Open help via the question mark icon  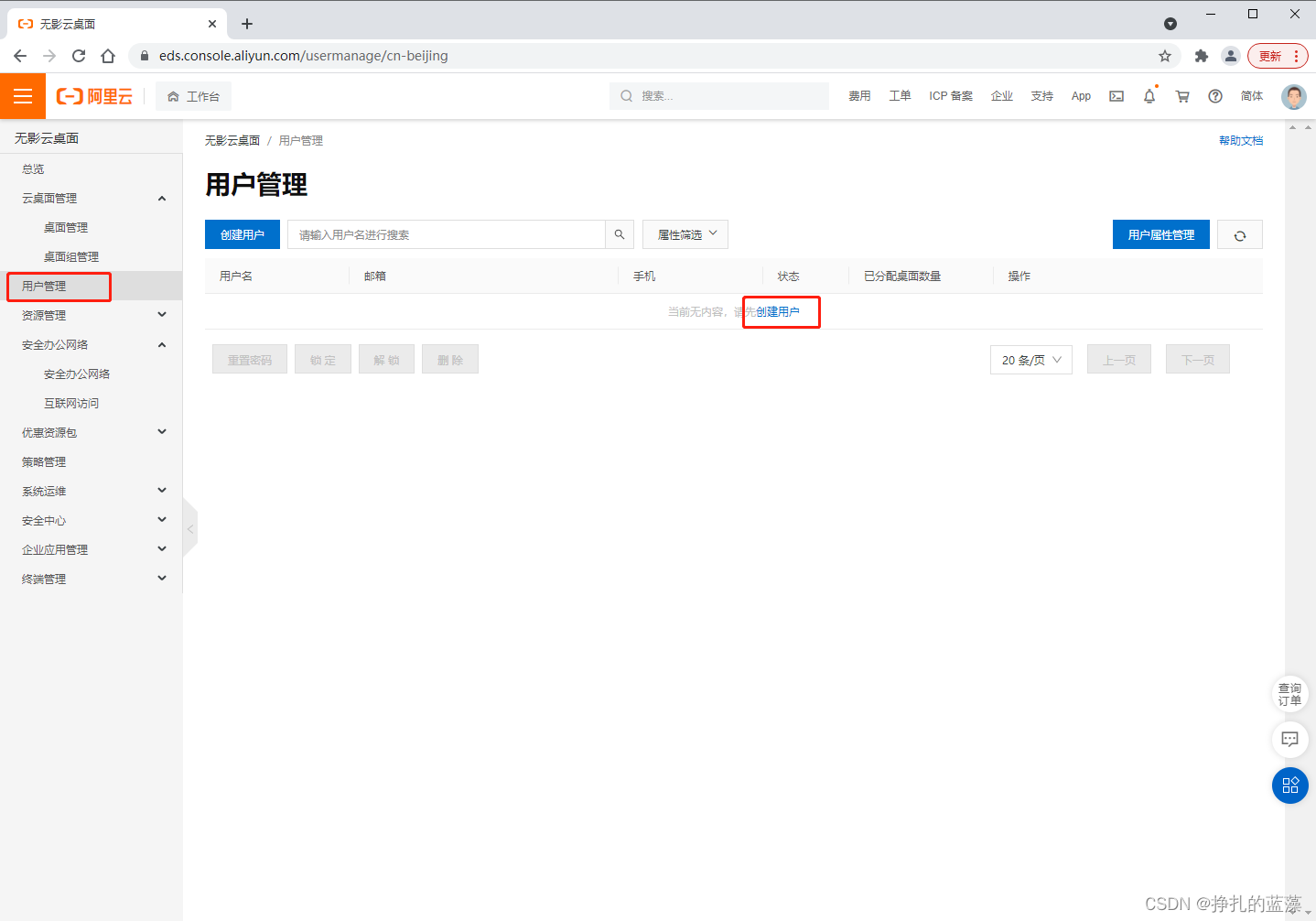(x=1214, y=95)
